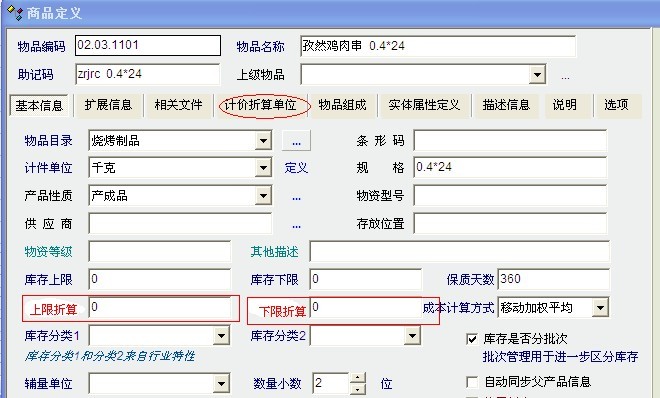The width and height of the screenshot is (660, 398).
Task: Click the 物资等级 label link
Action: tap(48, 252)
